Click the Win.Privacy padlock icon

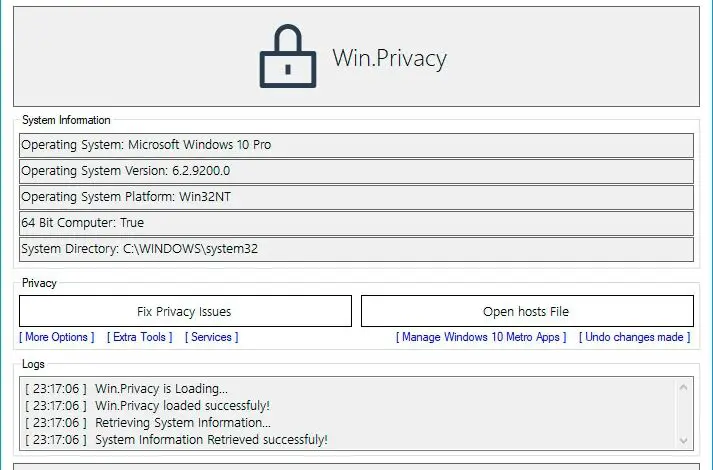(287, 57)
